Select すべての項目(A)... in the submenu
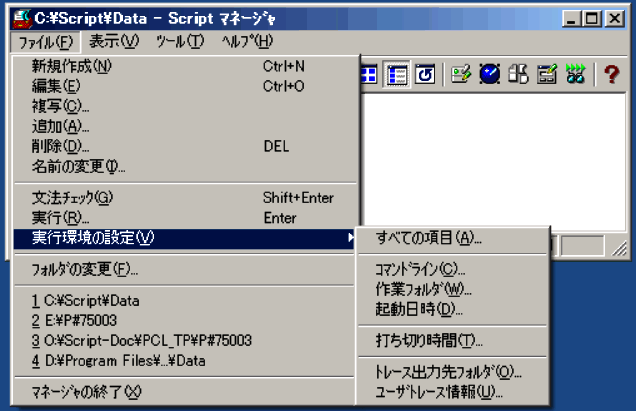The width and height of the screenshot is (636, 411). point(453,238)
